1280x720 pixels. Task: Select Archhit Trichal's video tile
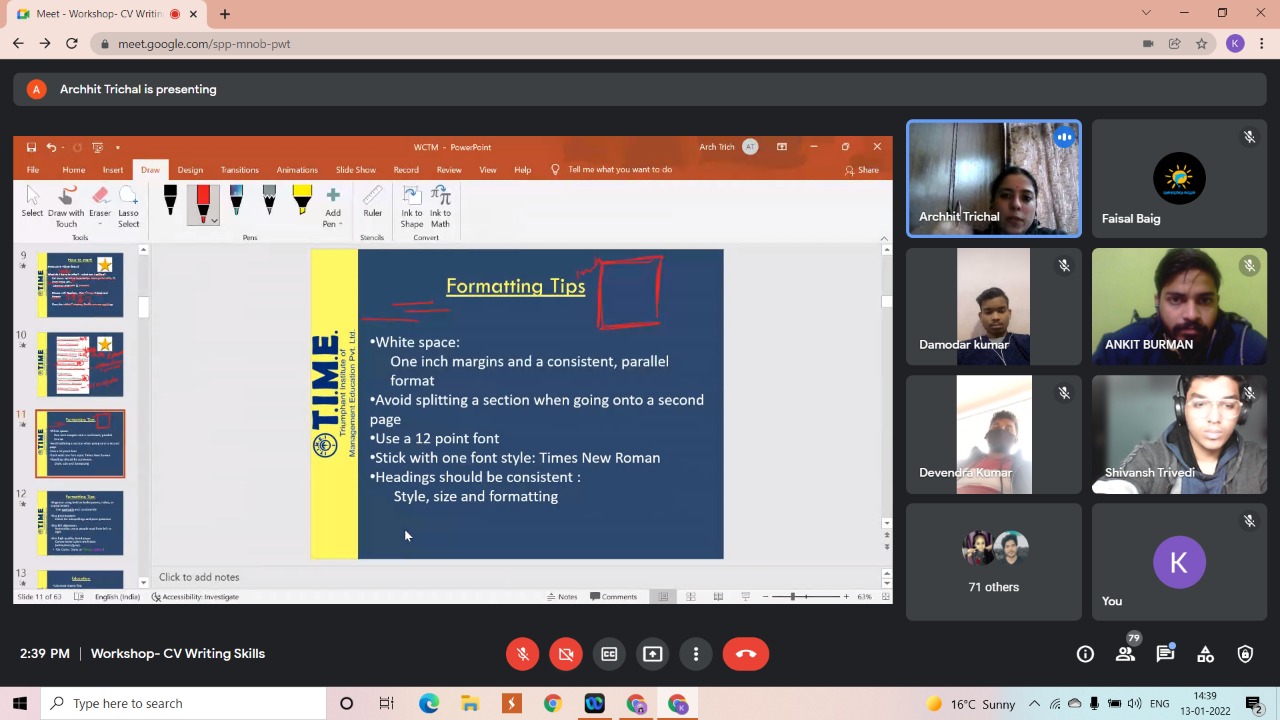click(993, 179)
